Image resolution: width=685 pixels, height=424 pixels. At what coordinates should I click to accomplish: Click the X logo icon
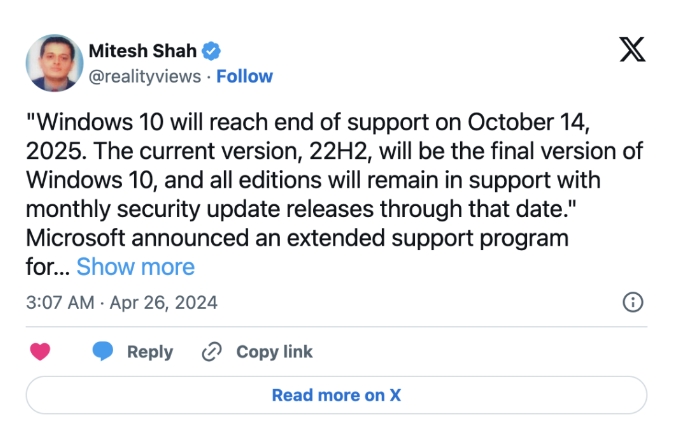(632, 49)
